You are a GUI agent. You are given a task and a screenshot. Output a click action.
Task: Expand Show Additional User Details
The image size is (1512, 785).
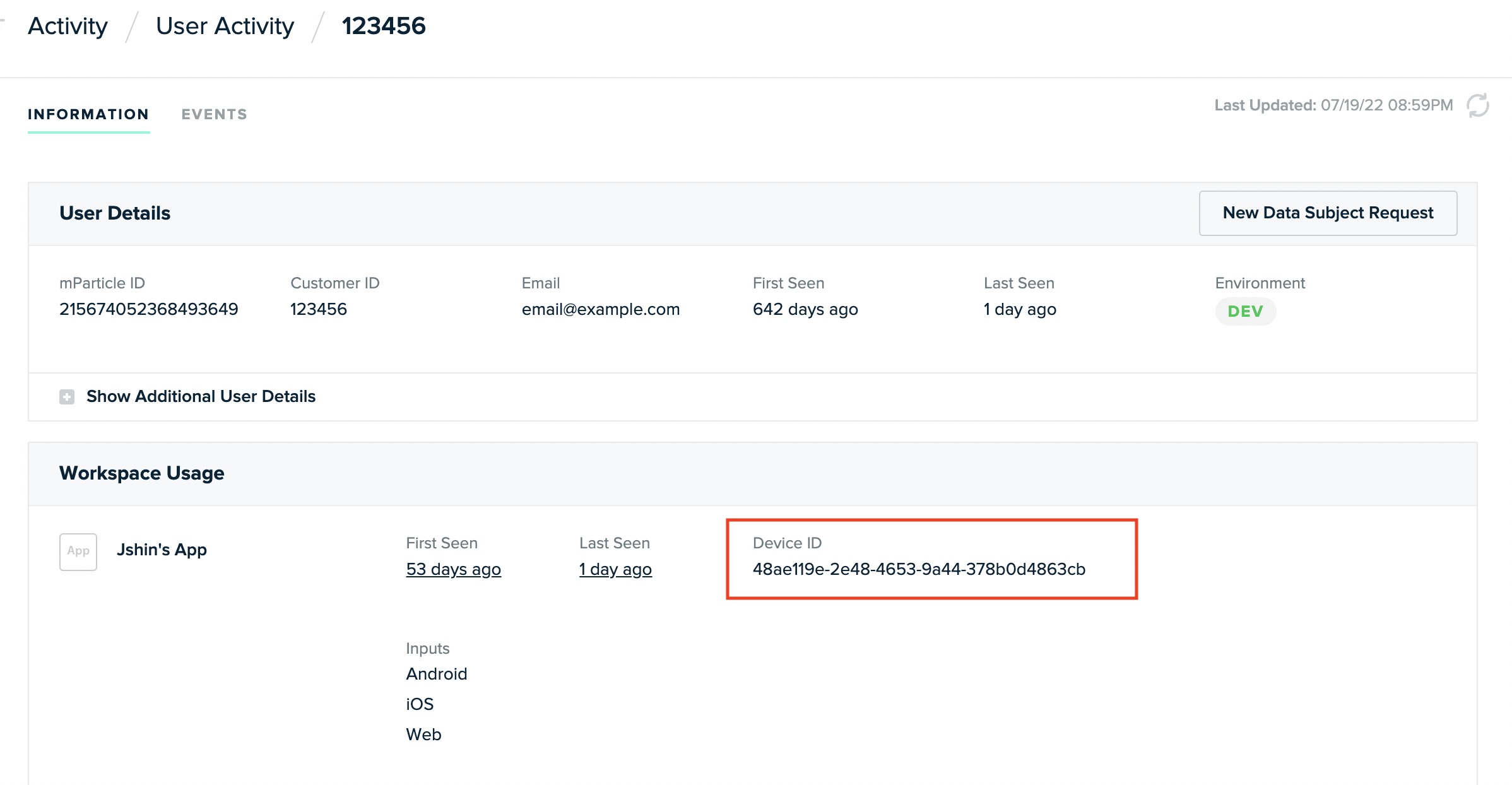pyautogui.click(x=201, y=396)
